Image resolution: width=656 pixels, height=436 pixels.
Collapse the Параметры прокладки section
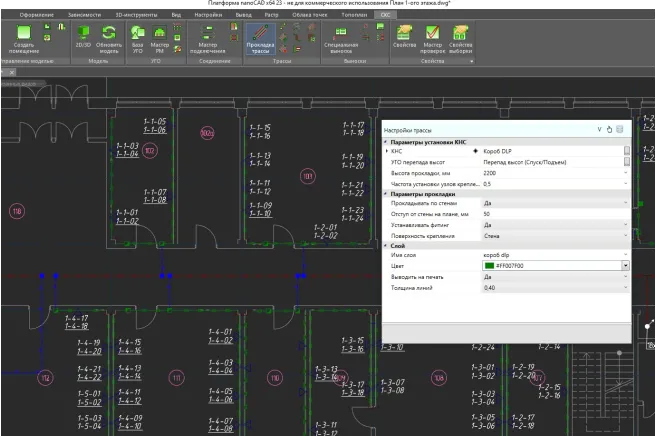(386, 193)
